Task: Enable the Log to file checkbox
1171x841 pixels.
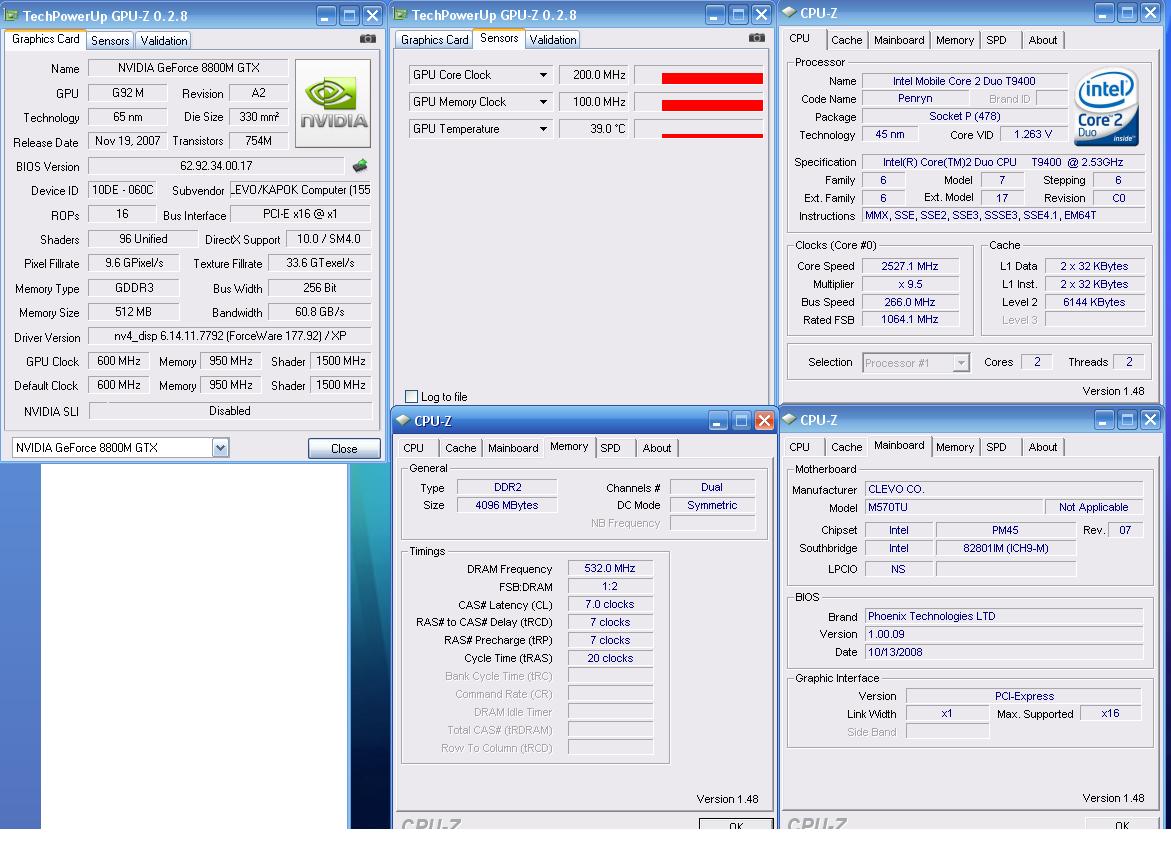Action: (x=411, y=397)
